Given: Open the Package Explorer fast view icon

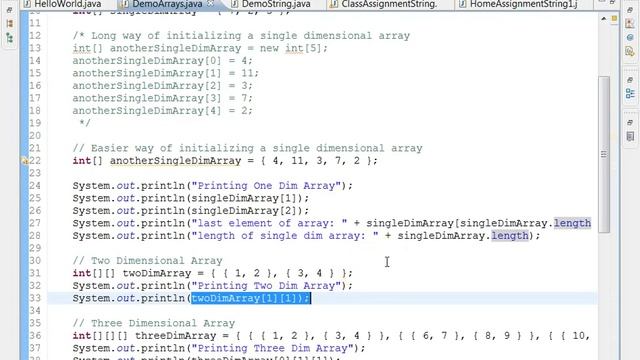Looking at the screenshot, I should (9, 24).
